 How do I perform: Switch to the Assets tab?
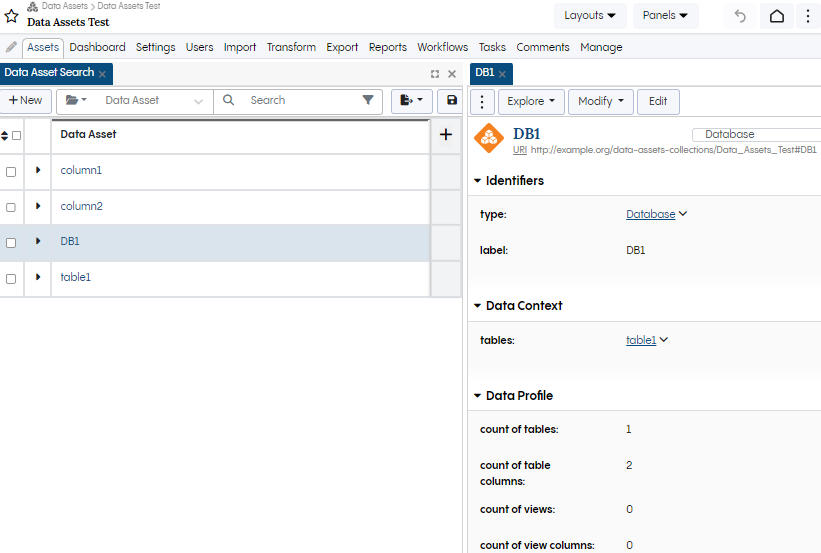43,48
